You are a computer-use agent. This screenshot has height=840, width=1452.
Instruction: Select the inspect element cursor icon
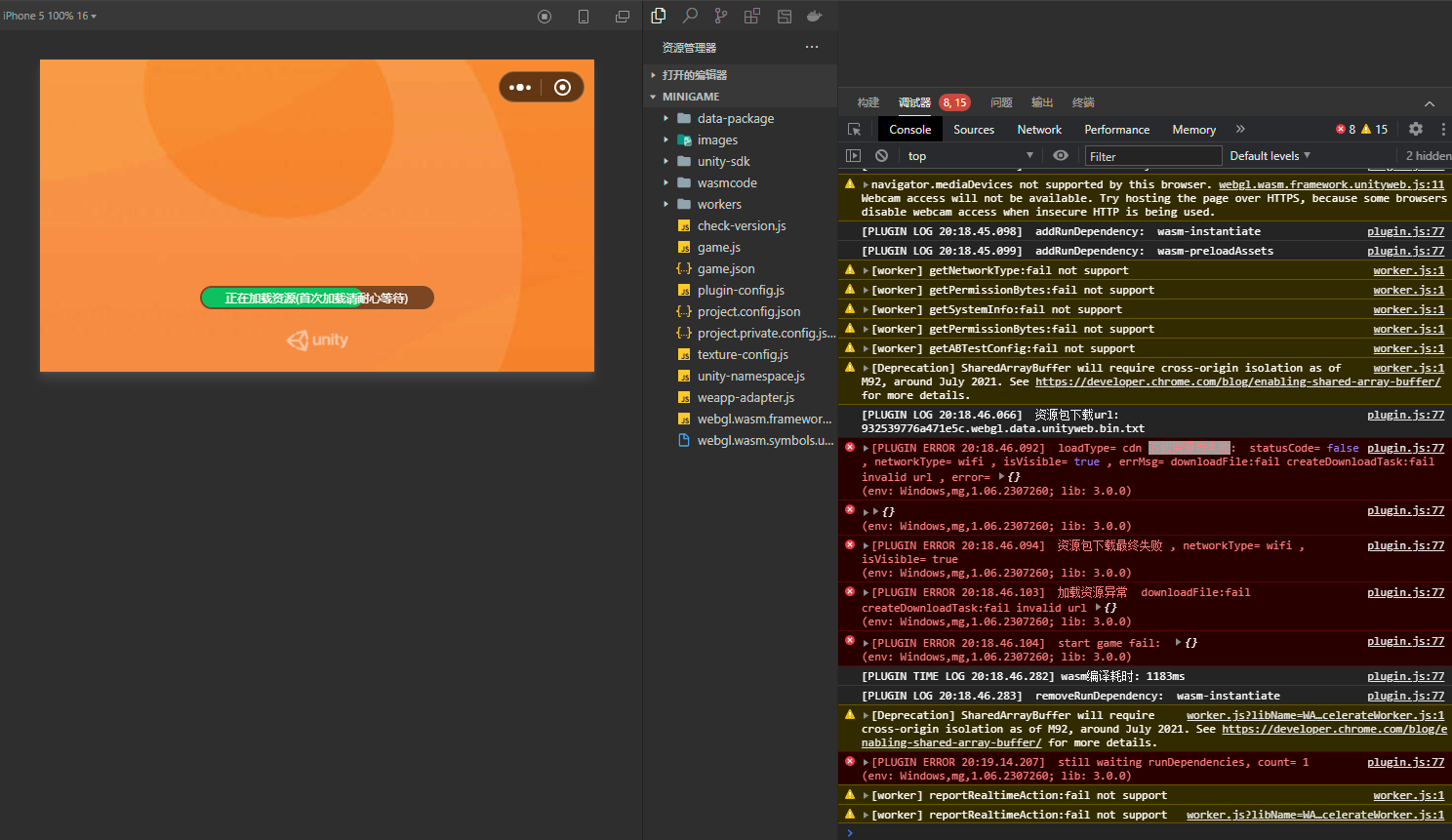(854, 129)
